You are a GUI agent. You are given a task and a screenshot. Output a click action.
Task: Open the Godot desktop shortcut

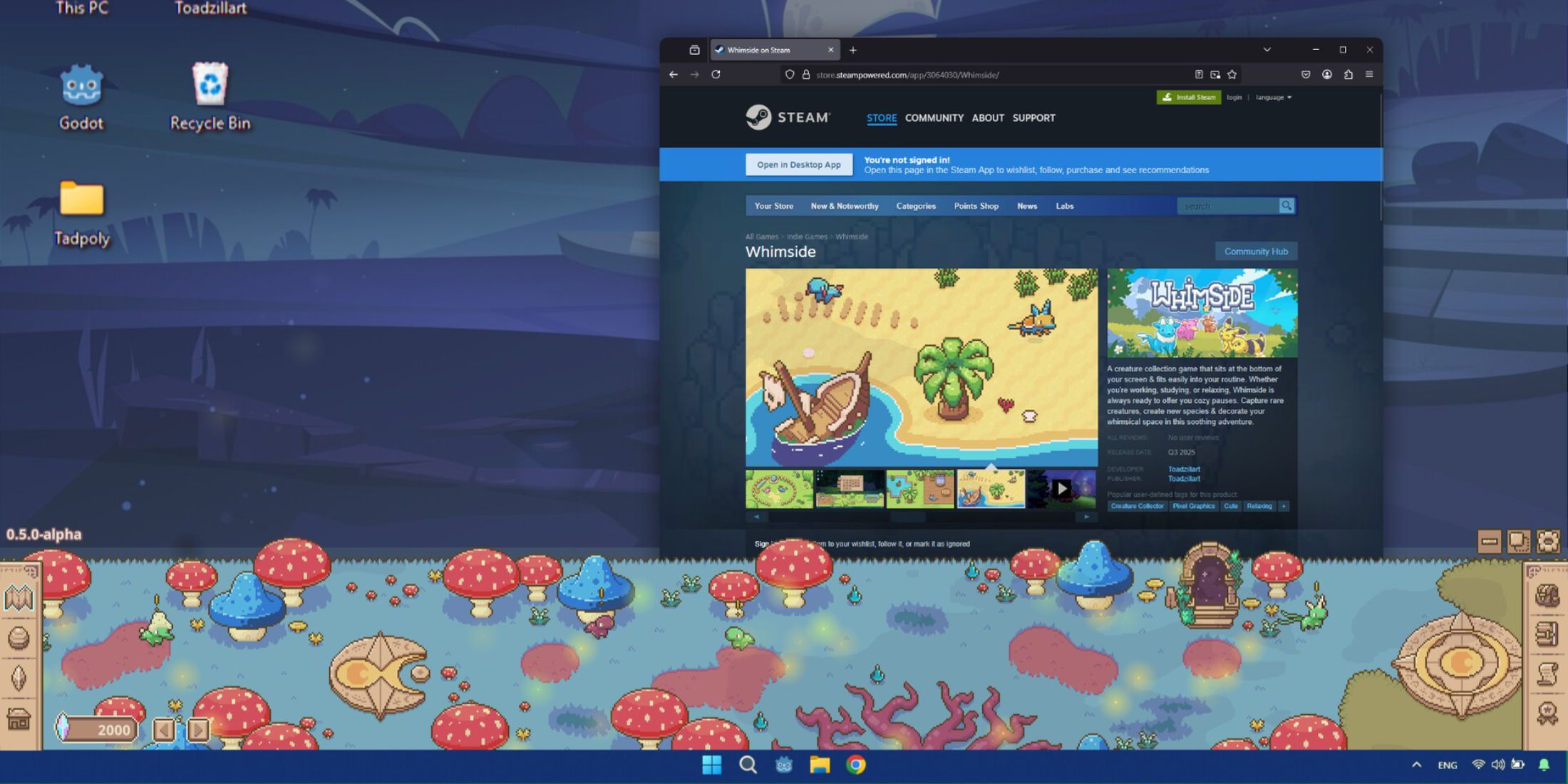tap(81, 98)
